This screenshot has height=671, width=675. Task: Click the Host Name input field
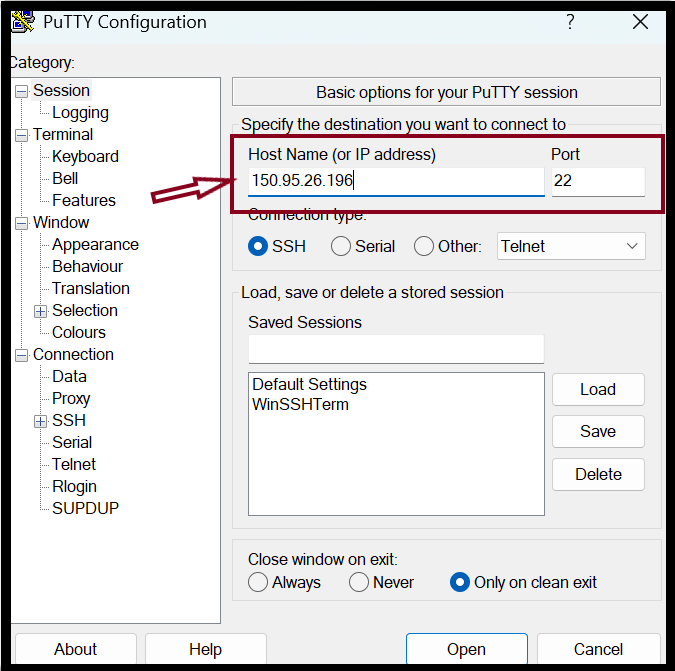(396, 181)
